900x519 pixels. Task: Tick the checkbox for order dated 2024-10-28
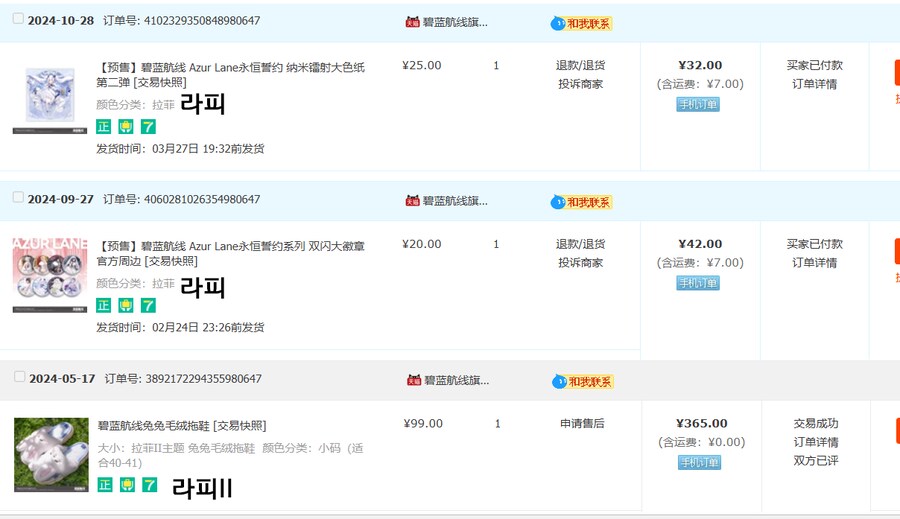(x=18, y=19)
